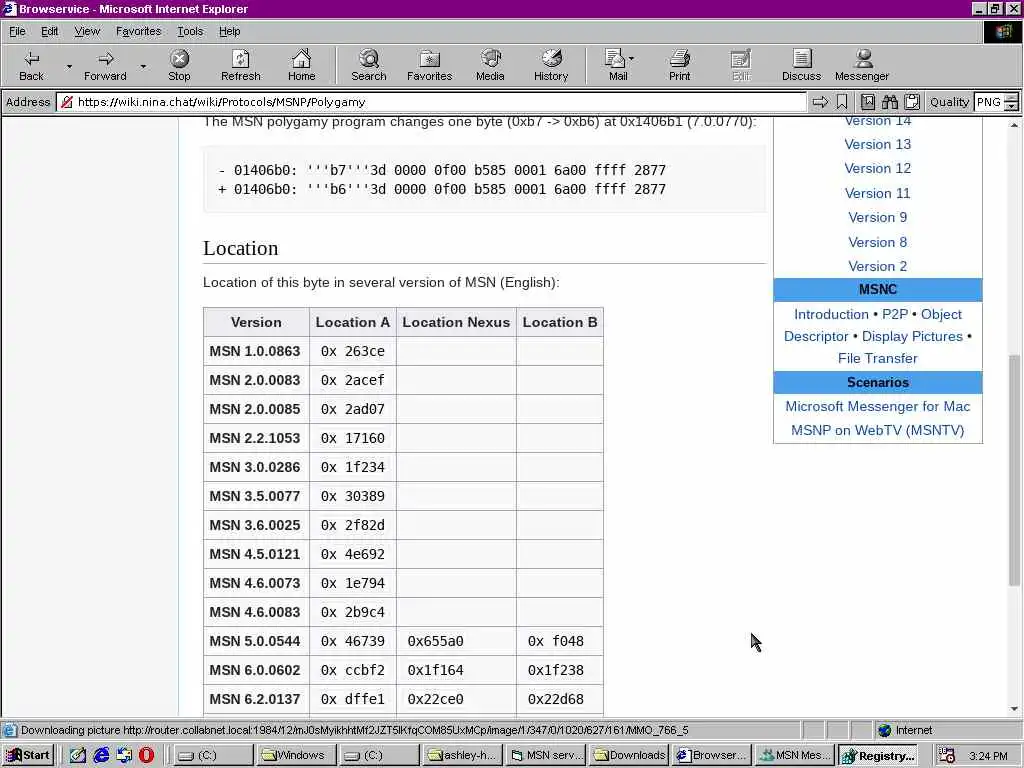Click the Show Desktop quick launch icon
The height and width of the screenshot is (768, 1024).
(78, 755)
